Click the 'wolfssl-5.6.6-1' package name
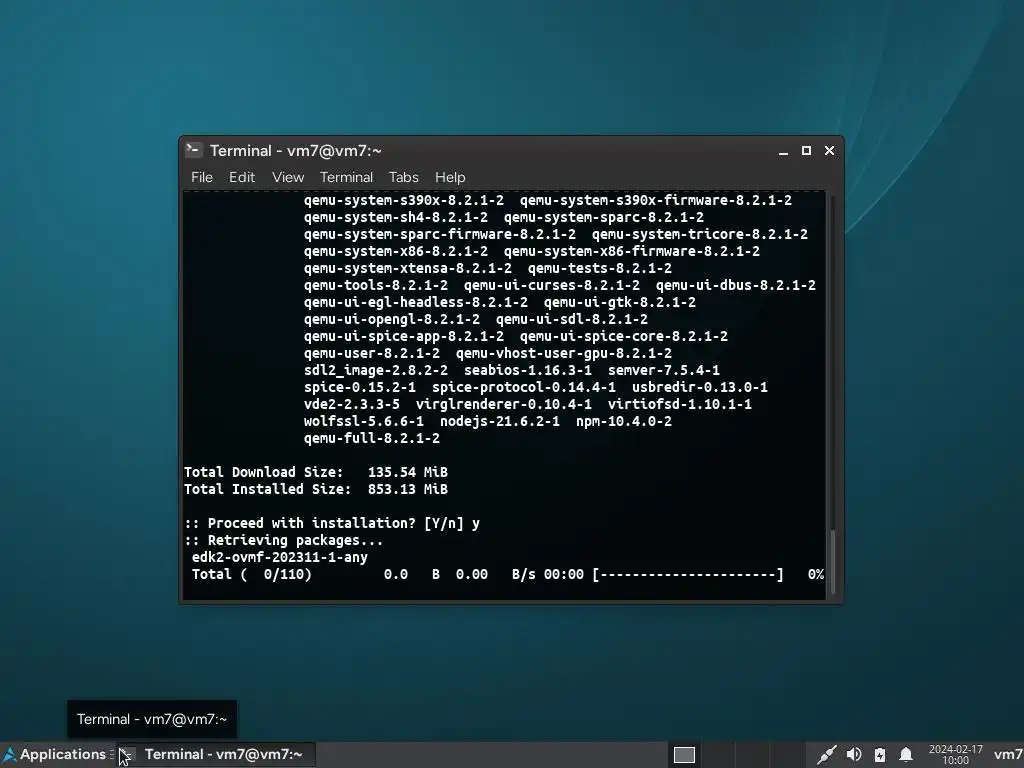This screenshot has height=768, width=1024. [364, 421]
